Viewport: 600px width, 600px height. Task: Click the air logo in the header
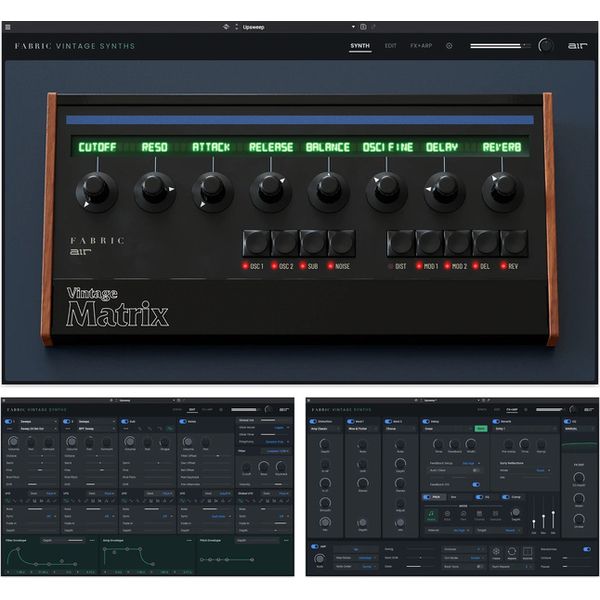(577, 46)
